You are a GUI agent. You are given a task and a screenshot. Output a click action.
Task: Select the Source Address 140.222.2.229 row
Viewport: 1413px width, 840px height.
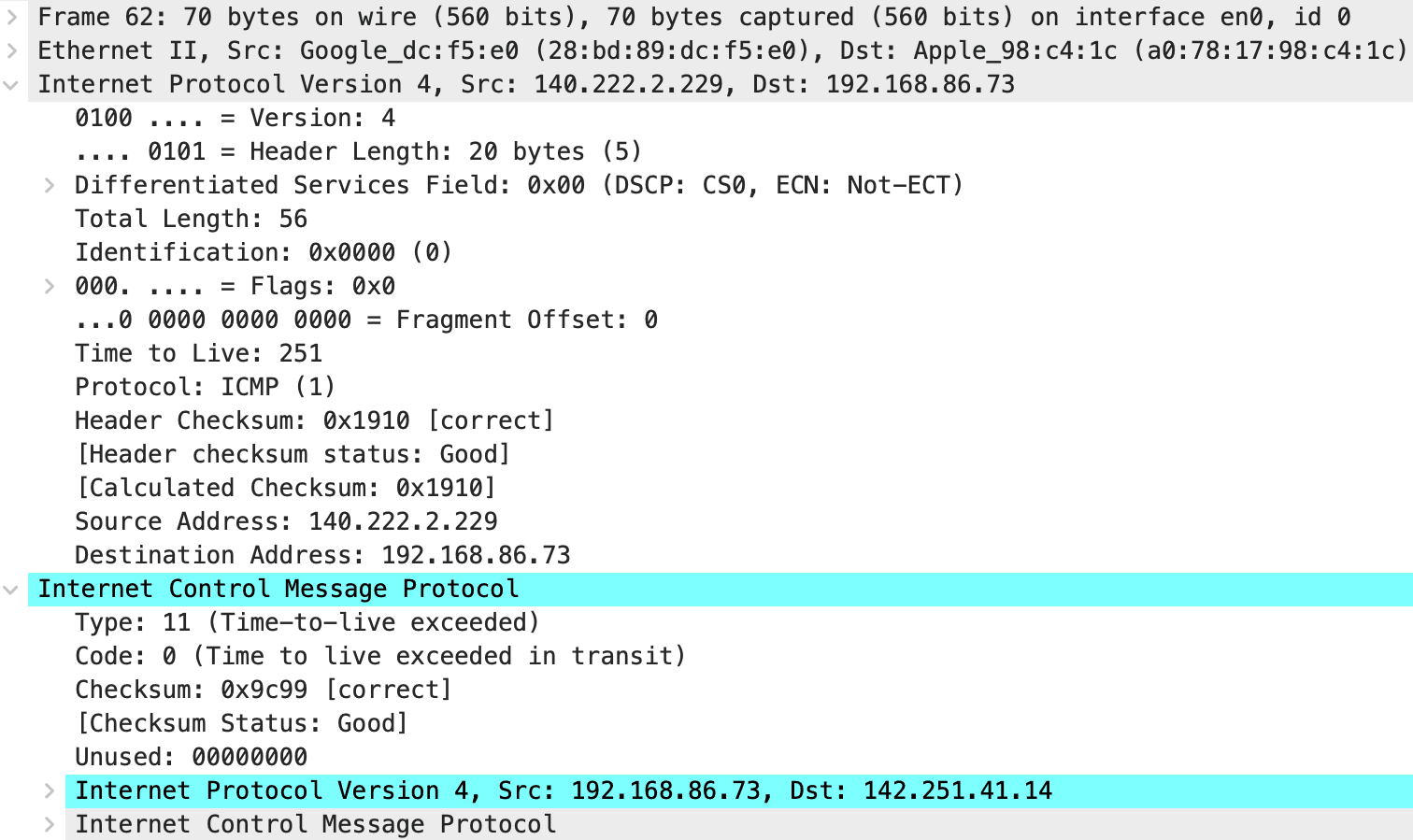tap(286, 521)
